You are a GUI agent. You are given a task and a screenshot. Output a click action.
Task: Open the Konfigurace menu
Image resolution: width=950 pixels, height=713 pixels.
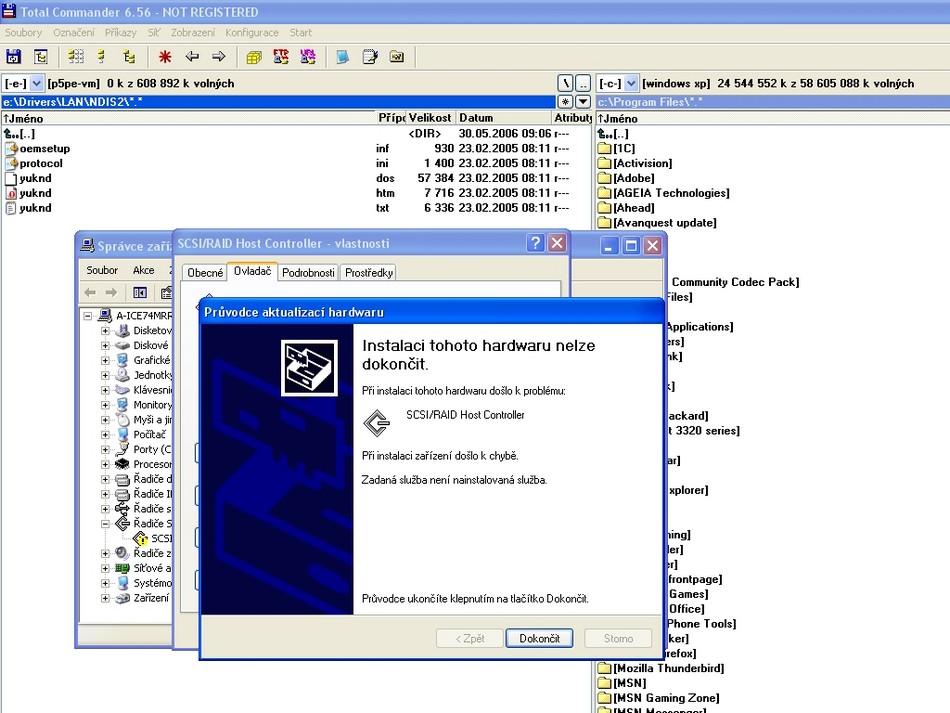click(252, 32)
